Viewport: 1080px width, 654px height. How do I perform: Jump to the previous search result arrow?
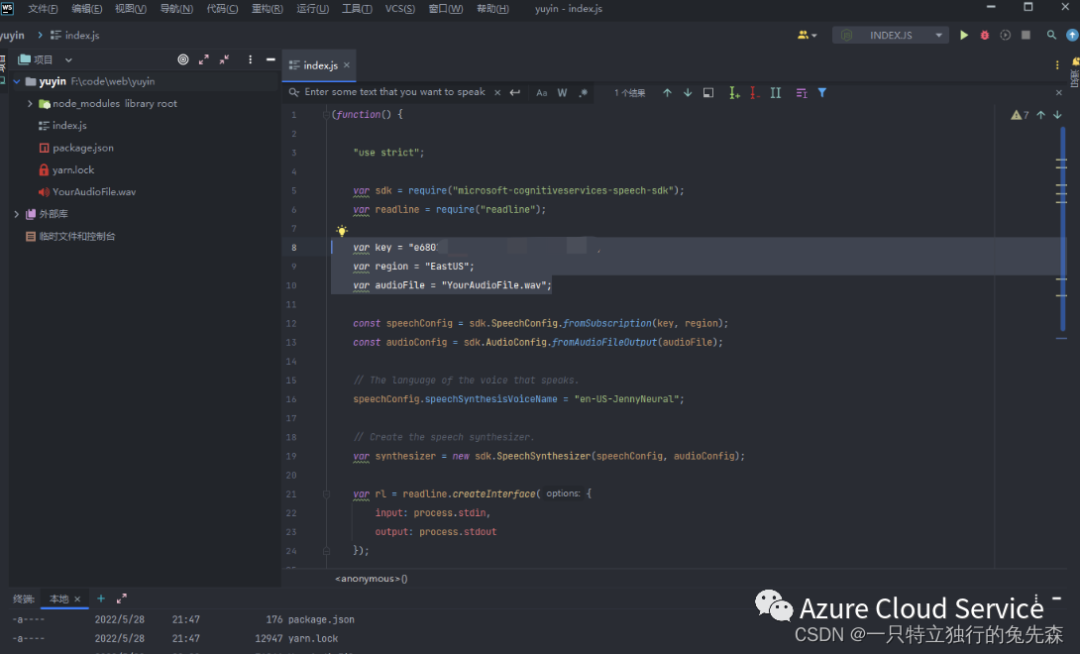pos(668,92)
